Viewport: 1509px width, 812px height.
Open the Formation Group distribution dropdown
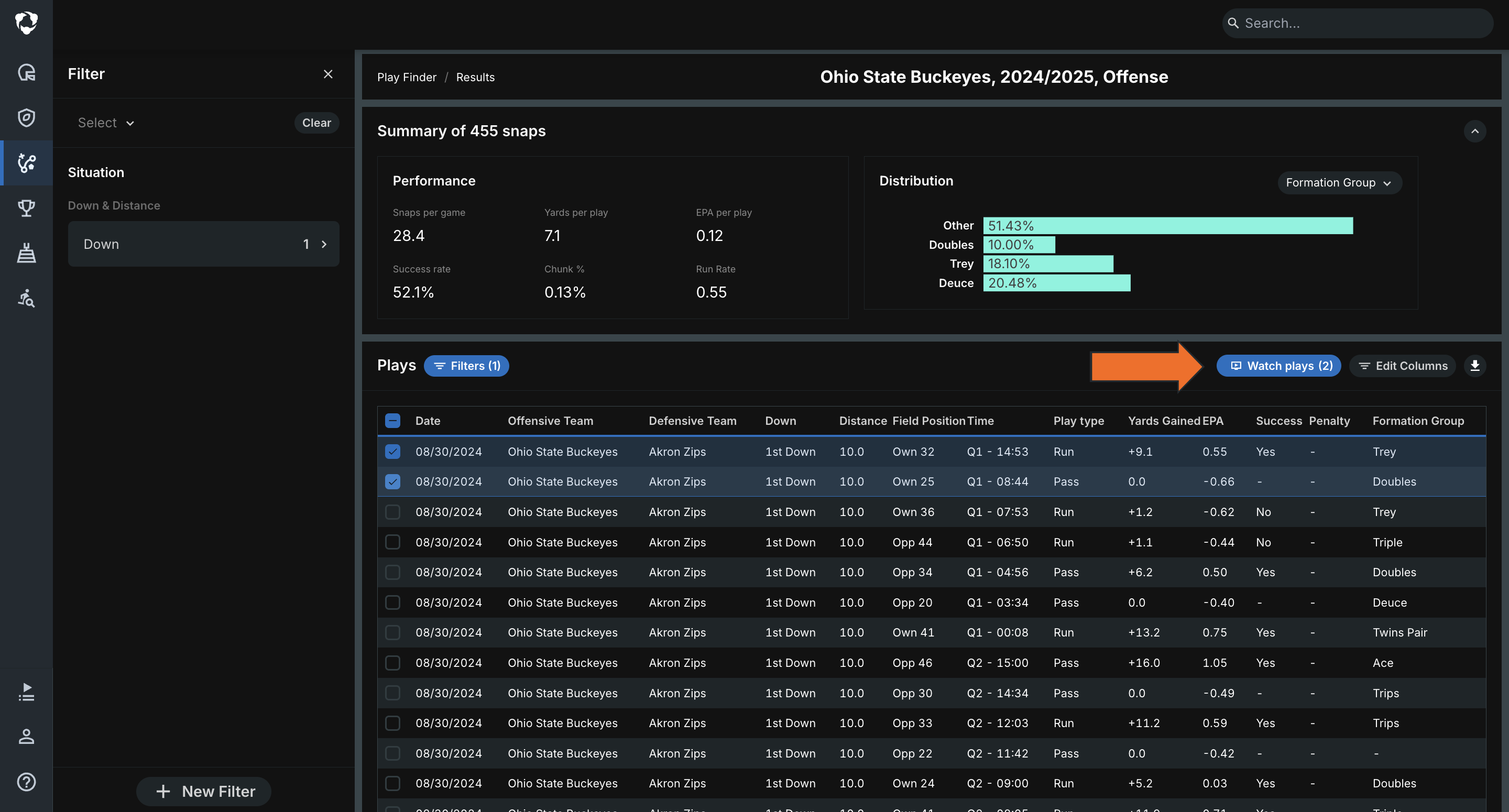[x=1339, y=183]
